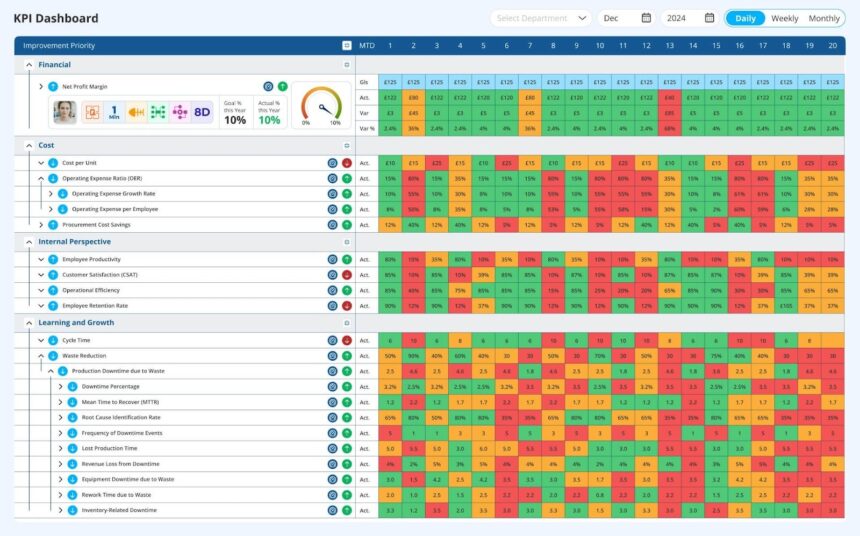Switch to the Weekly view
This screenshot has width=860, height=536.
pos(784,18)
